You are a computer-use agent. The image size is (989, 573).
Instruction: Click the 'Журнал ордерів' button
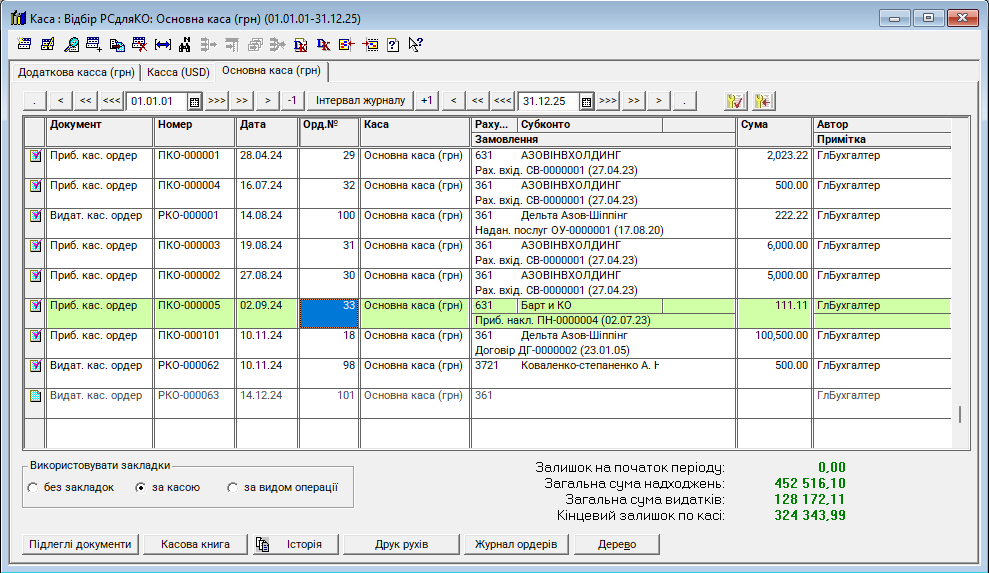[516, 544]
